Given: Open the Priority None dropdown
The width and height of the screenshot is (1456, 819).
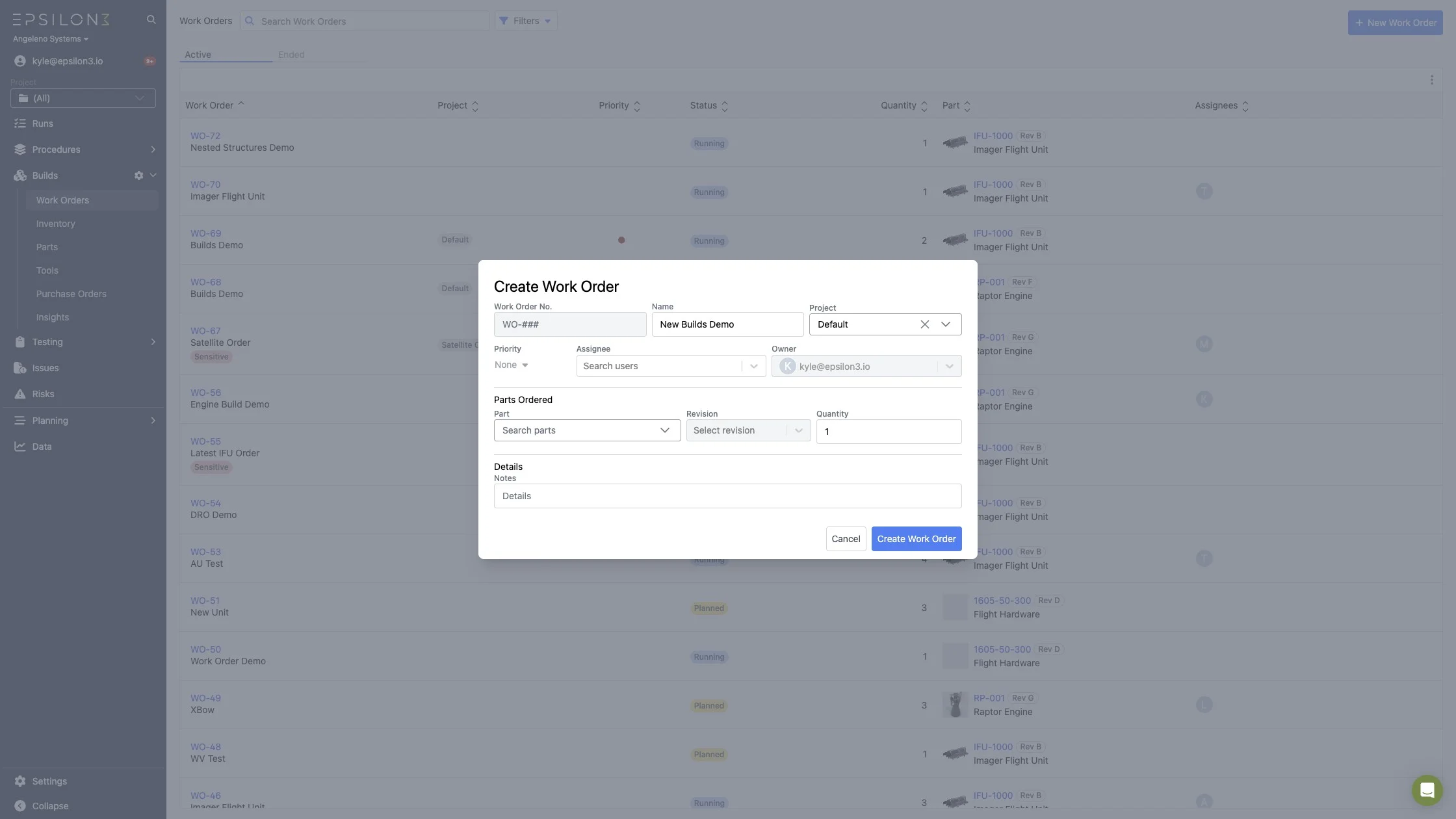Looking at the screenshot, I should [511, 365].
